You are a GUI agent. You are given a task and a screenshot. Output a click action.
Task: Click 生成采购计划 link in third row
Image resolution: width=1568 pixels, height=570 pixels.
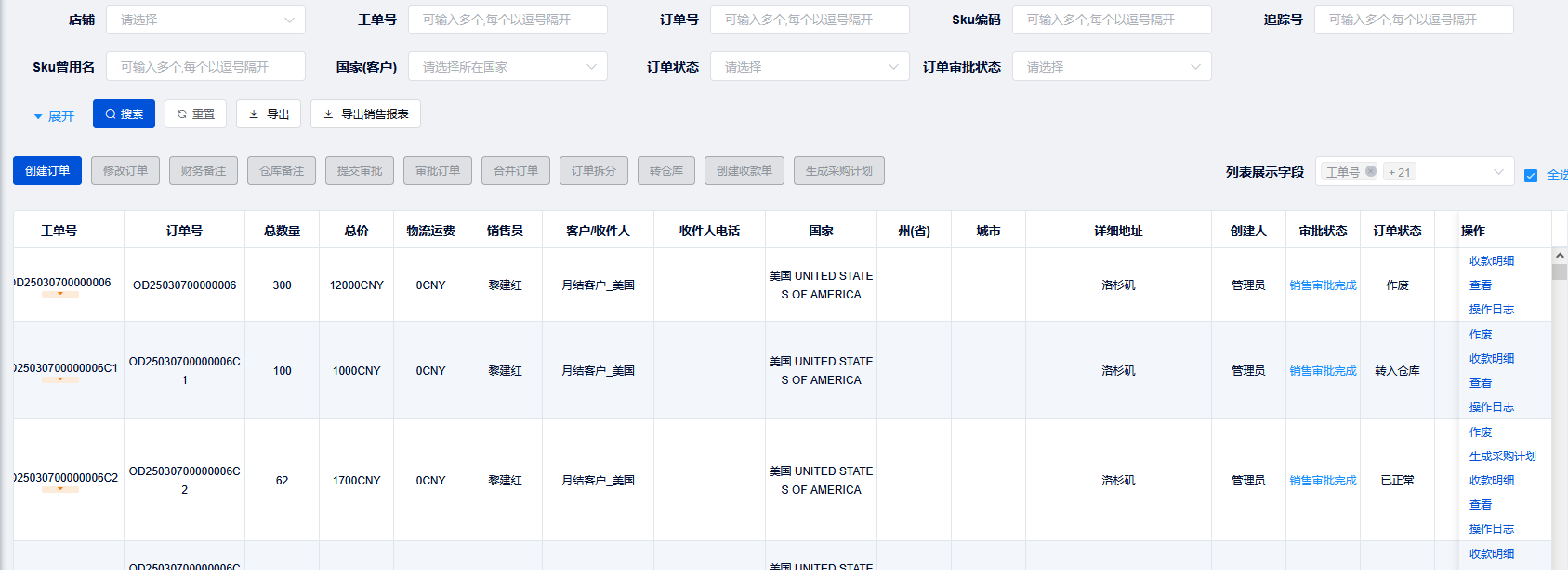coord(1502,457)
